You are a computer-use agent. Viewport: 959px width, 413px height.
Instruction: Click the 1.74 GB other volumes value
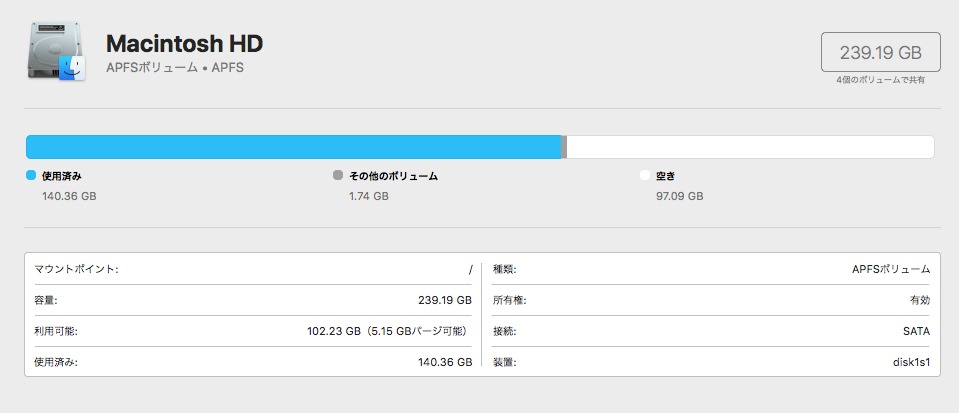pos(368,196)
